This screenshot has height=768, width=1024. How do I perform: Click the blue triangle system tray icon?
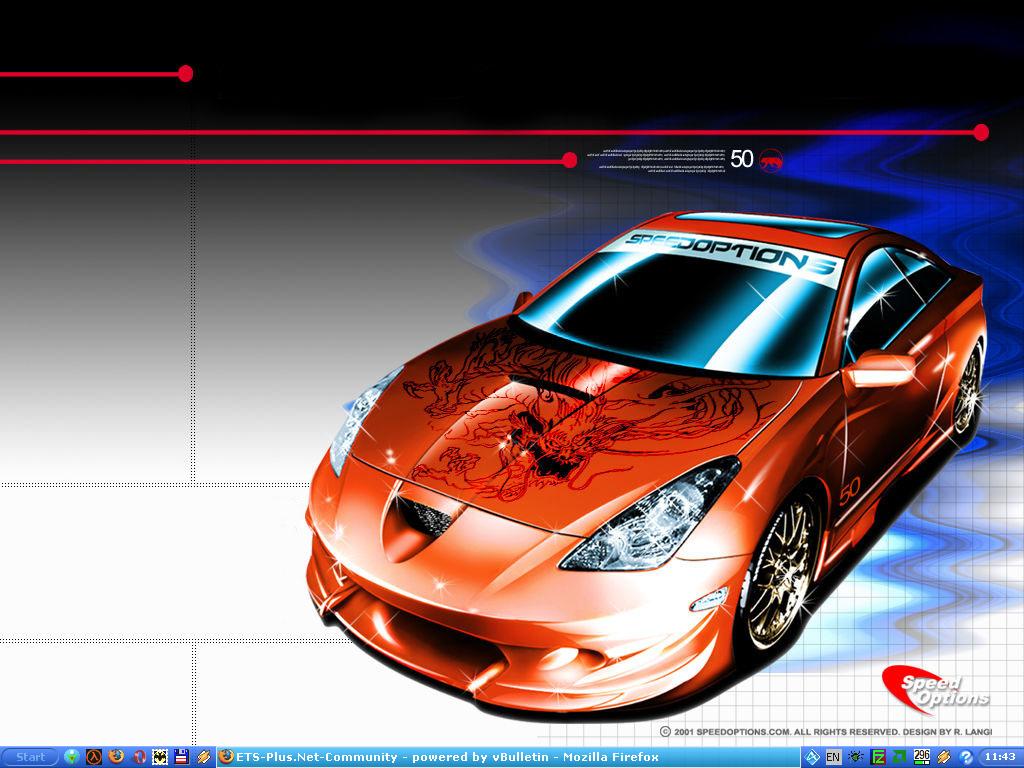tap(812, 757)
